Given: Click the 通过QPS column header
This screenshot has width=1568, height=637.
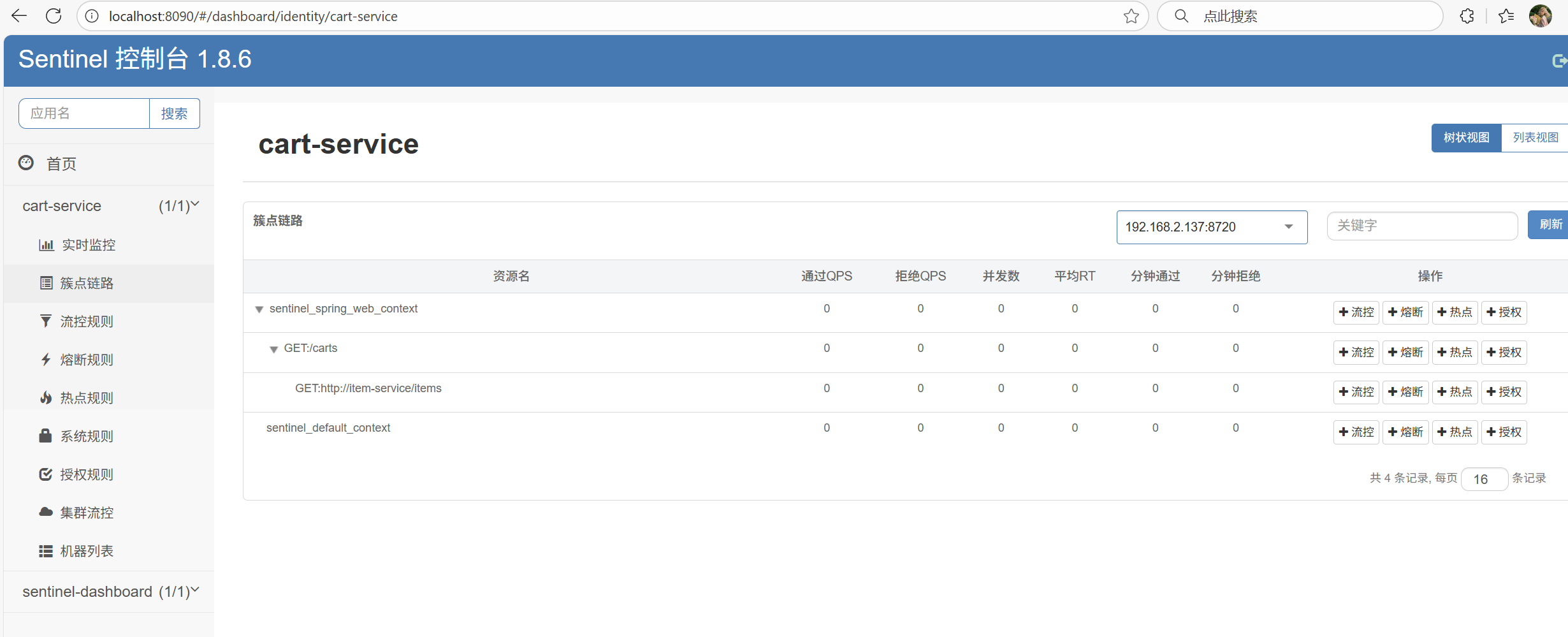Looking at the screenshot, I should coord(827,276).
